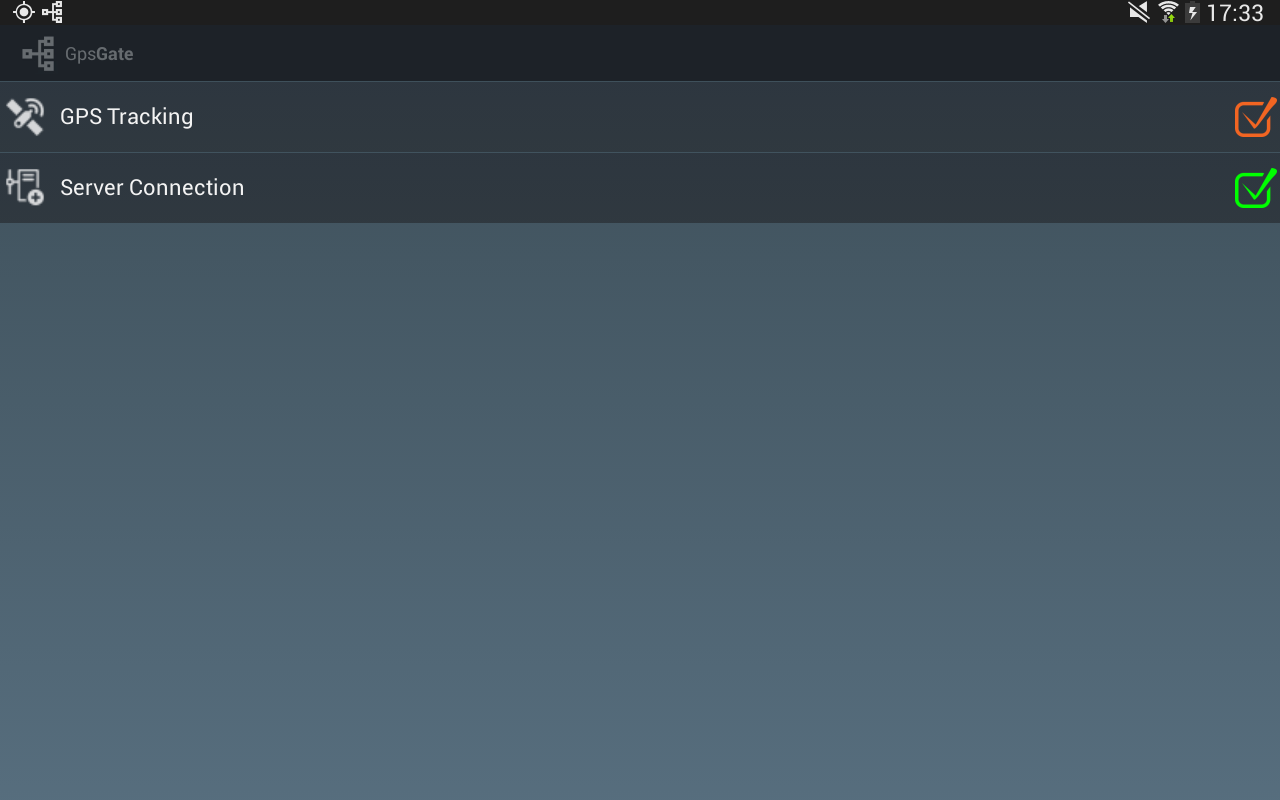This screenshot has width=1280, height=800.
Task: Click the empty gray area below the list
Action: 640,510
